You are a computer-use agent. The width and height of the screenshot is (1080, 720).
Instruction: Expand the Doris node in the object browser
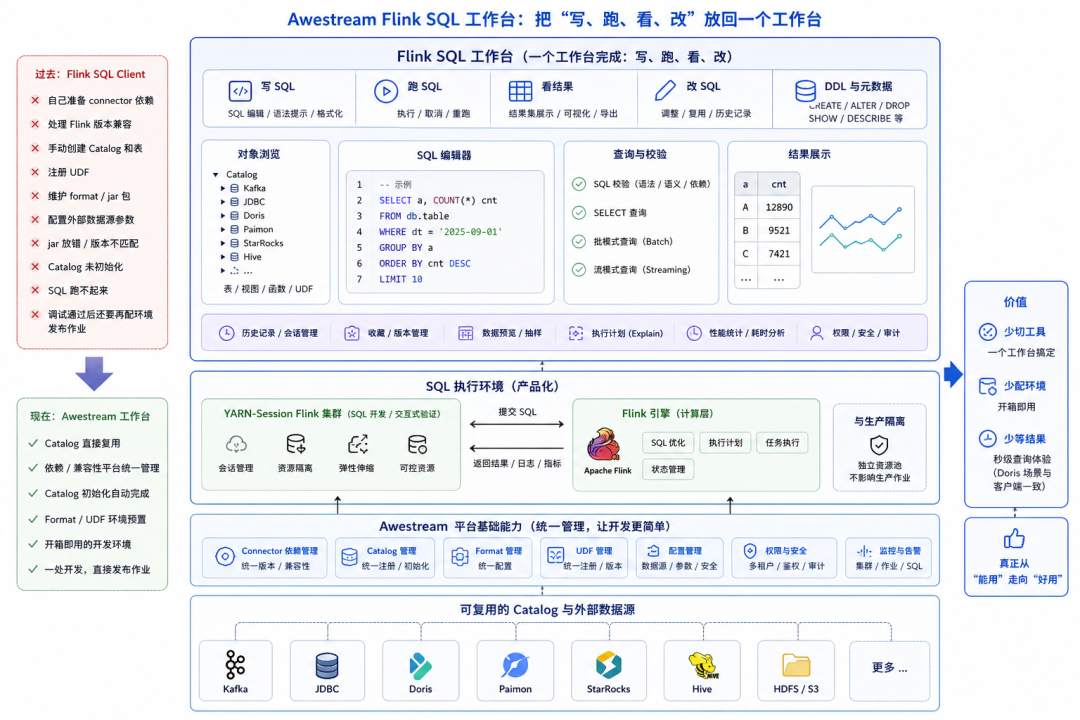222,216
